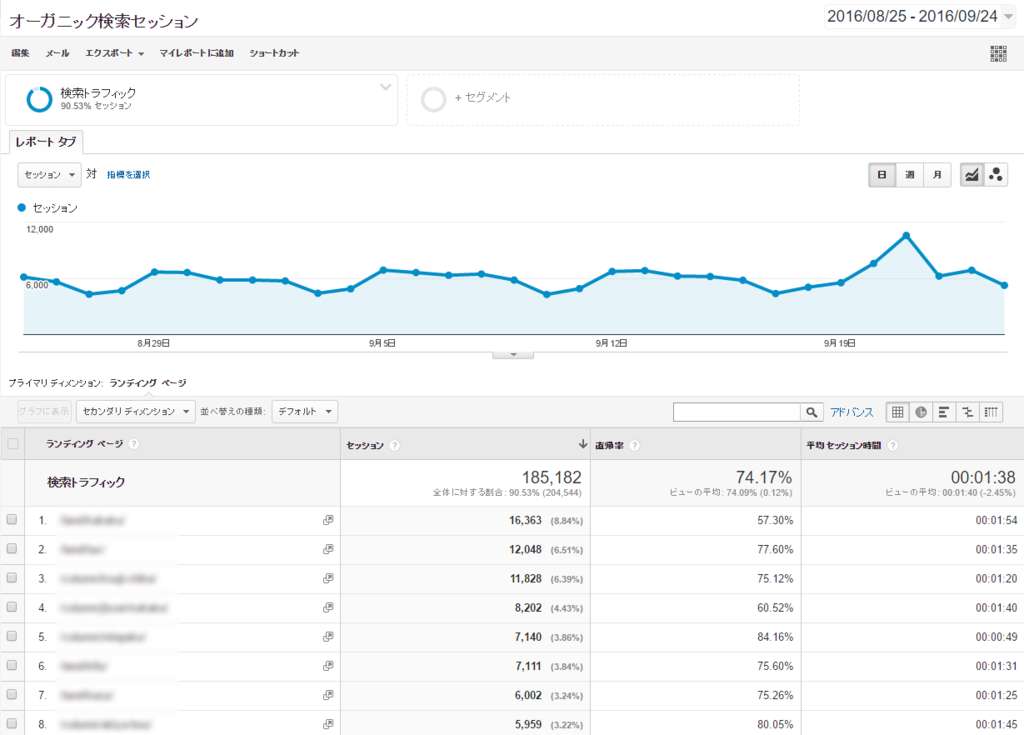Open the デフォルト sort type dropdown
This screenshot has height=735, width=1024.
(x=304, y=412)
